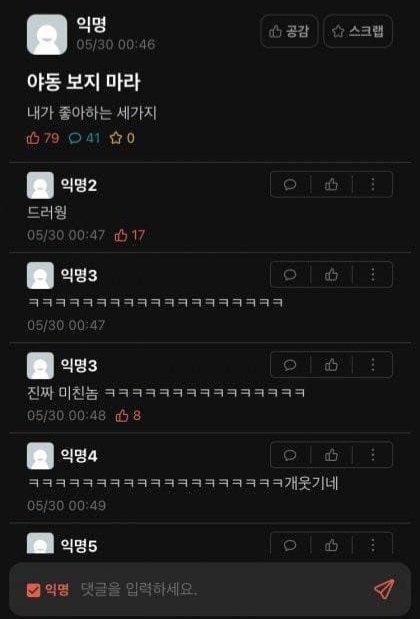Reply to 익명3's '진짜 미친놈' comment
This screenshot has height=619, width=420.
(290, 365)
